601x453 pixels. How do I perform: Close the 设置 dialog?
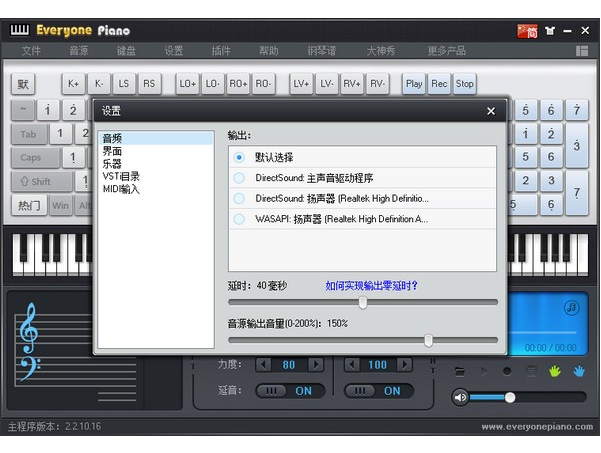pyautogui.click(x=491, y=111)
